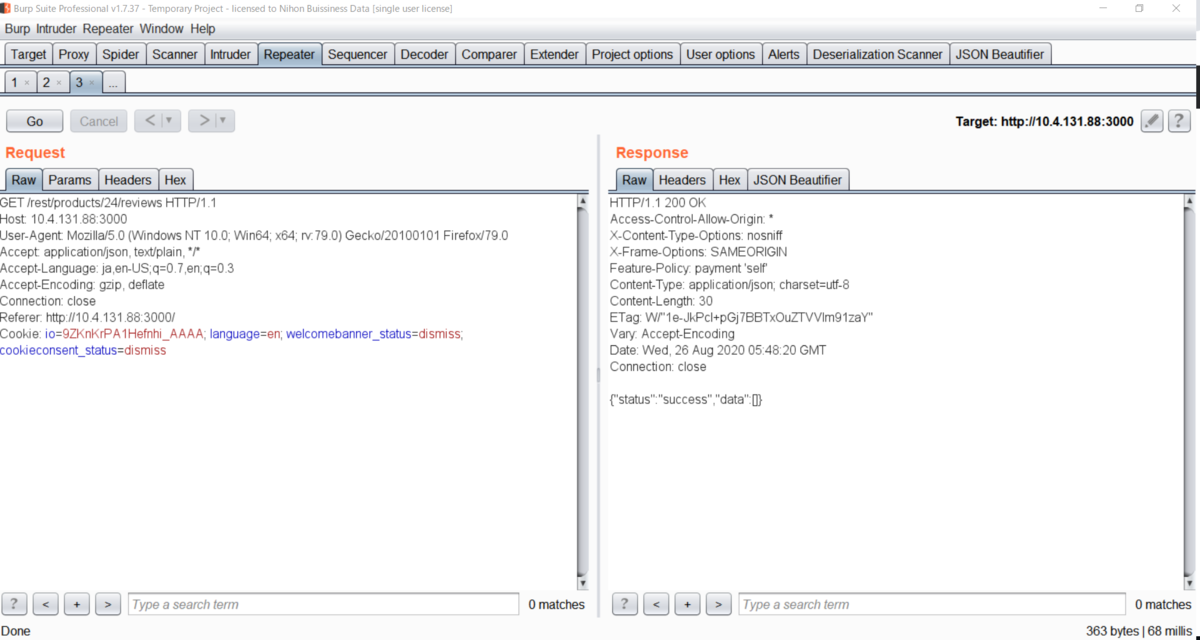The height and width of the screenshot is (640, 1200).
Task: Close Repeater tab 2
Action: coord(59,83)
